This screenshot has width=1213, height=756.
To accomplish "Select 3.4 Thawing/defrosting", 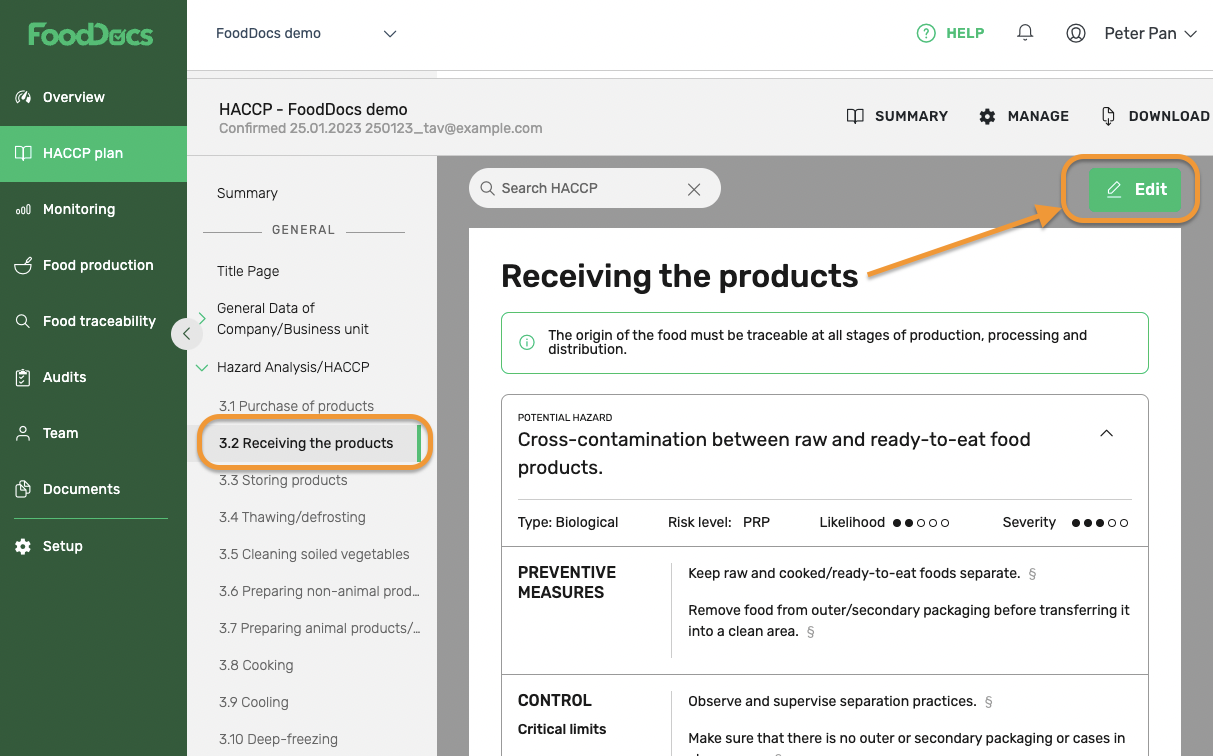I will [292, 517].
